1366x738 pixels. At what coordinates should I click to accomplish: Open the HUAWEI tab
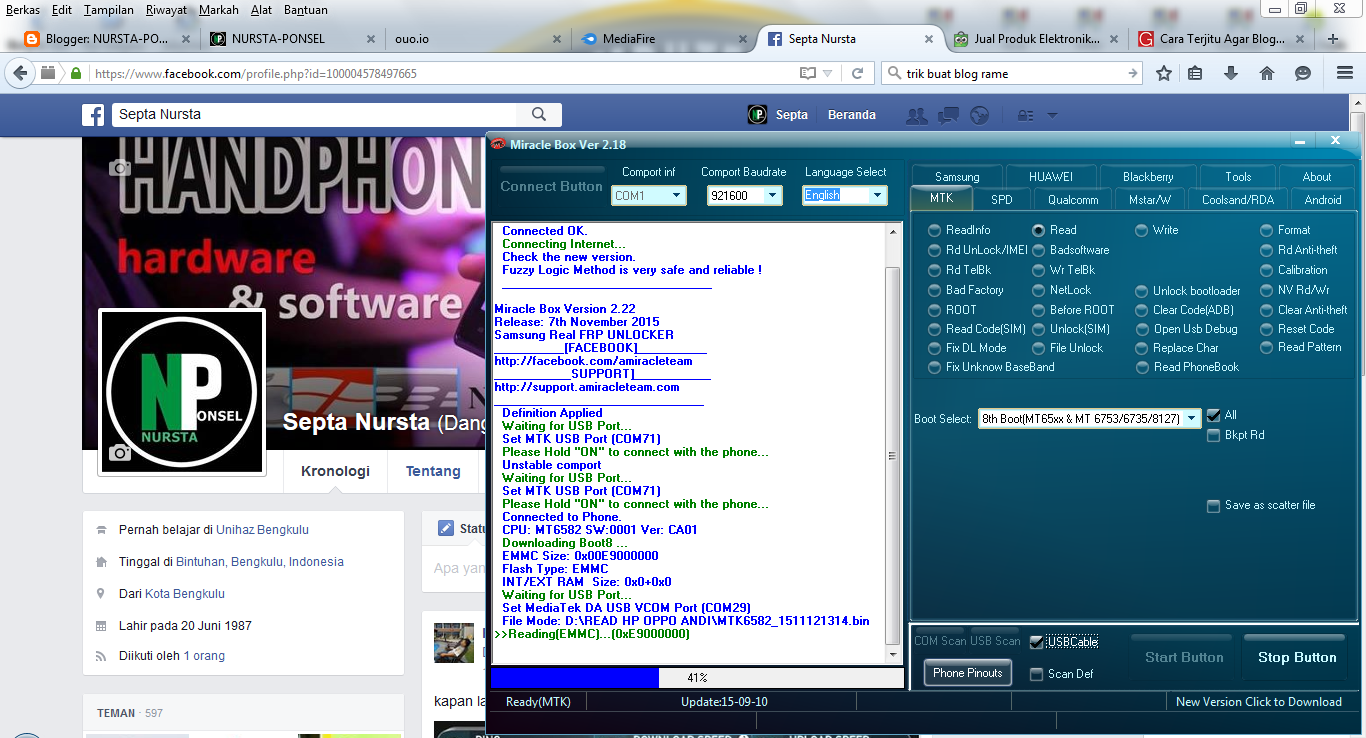tap(1051, 176)
